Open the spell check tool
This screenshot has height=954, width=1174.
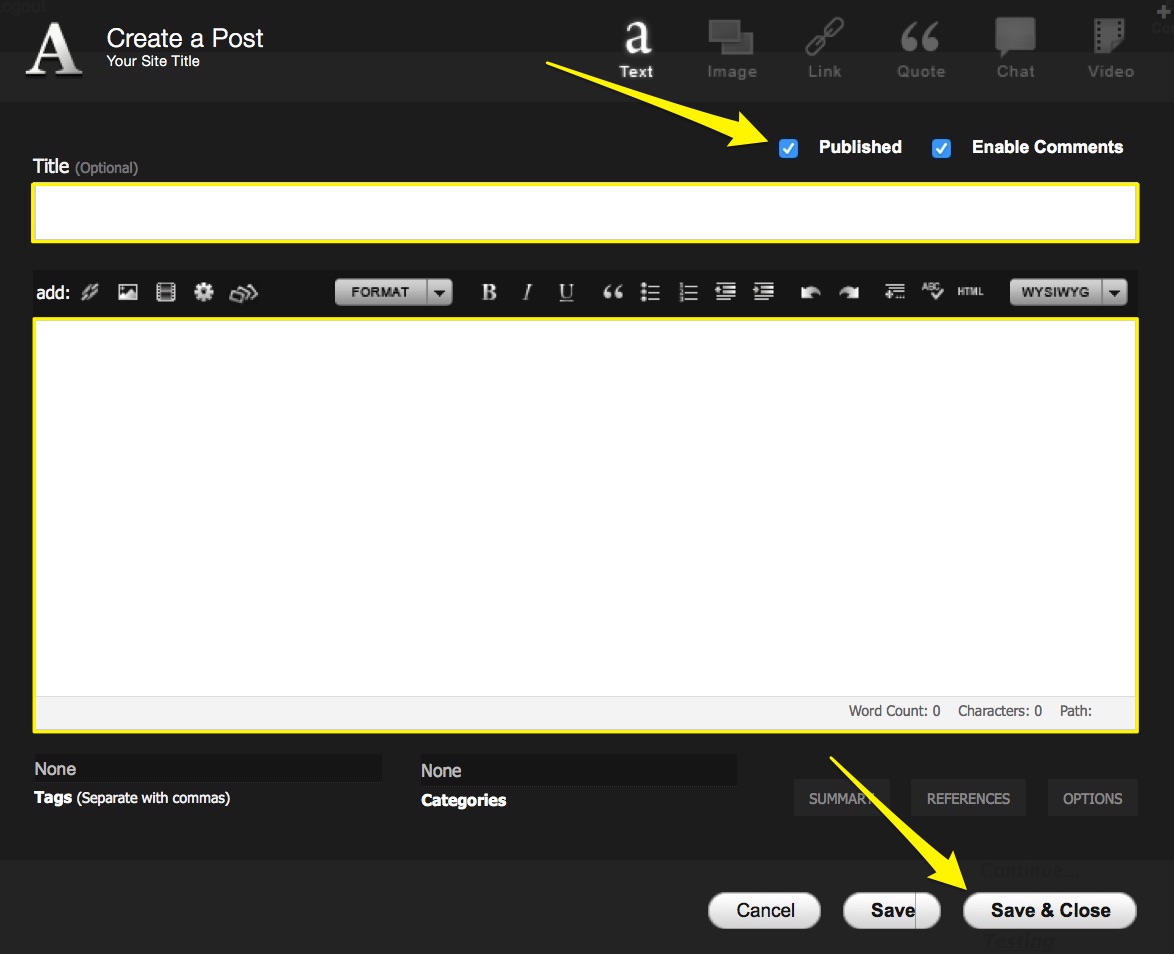click(x=932, y=291)
